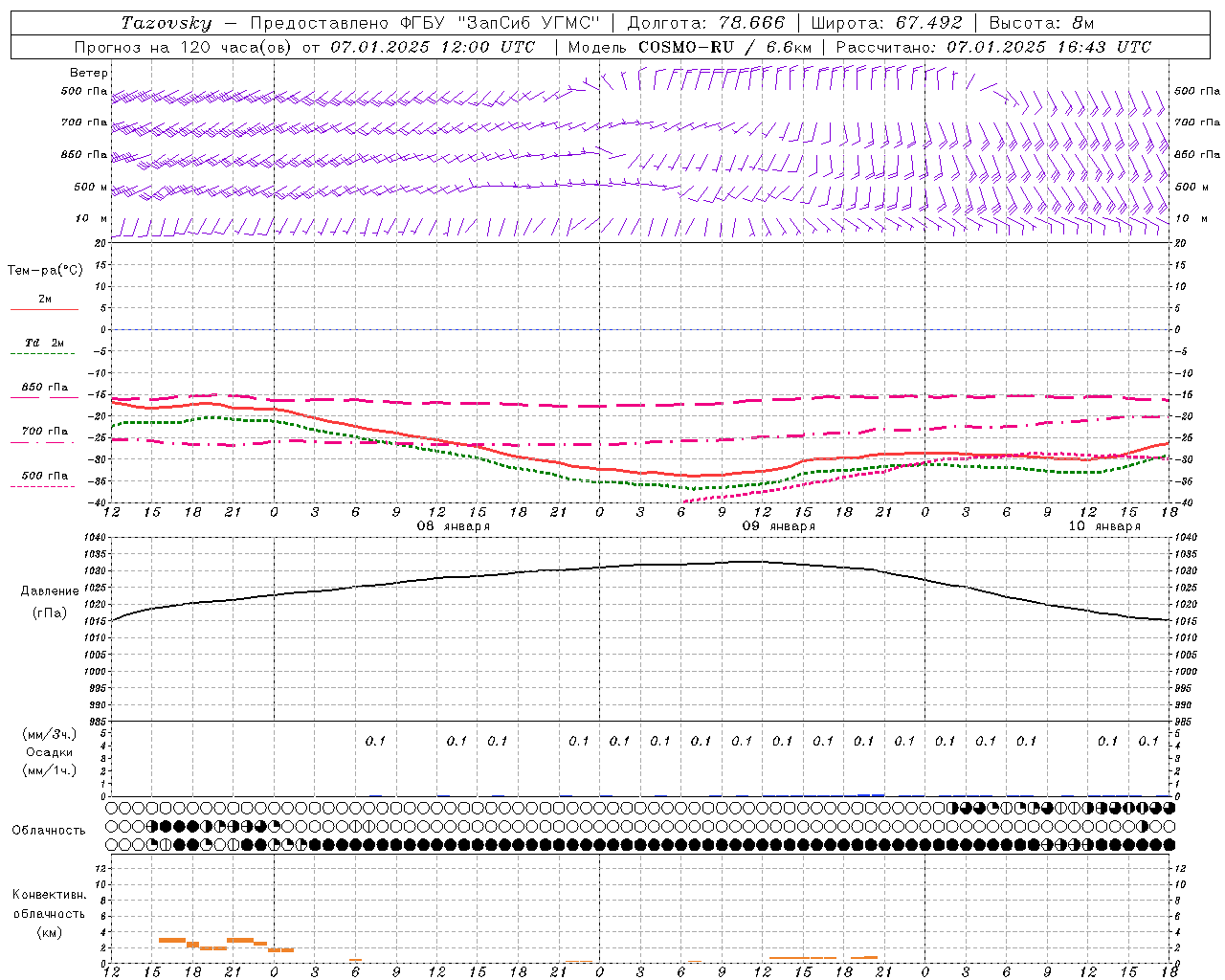Click the Ветер wind panel label
Viewport: 1225px width, 980px height.
pyautogui.click(x=89, y=73)
